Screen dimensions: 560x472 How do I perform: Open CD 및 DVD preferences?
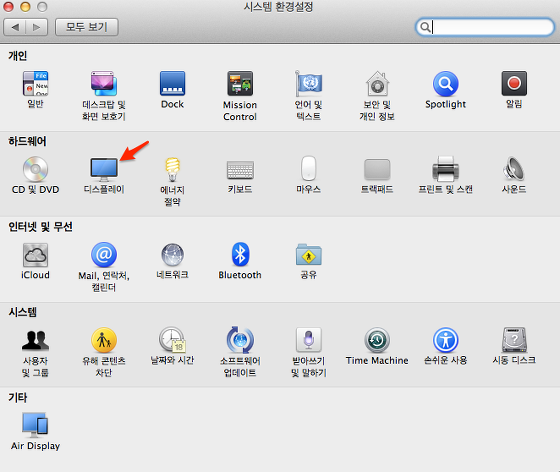click(35, 169)
